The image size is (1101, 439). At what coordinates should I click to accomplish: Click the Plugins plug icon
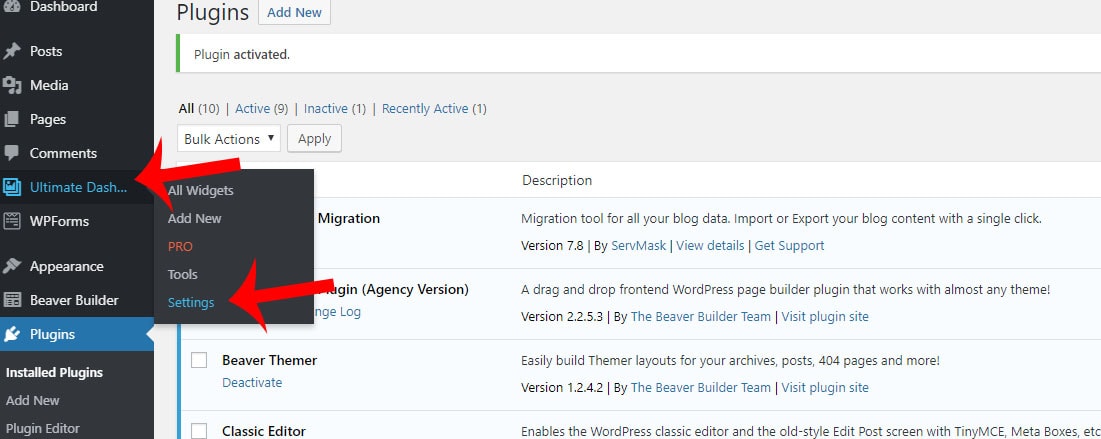pos(12,334)
